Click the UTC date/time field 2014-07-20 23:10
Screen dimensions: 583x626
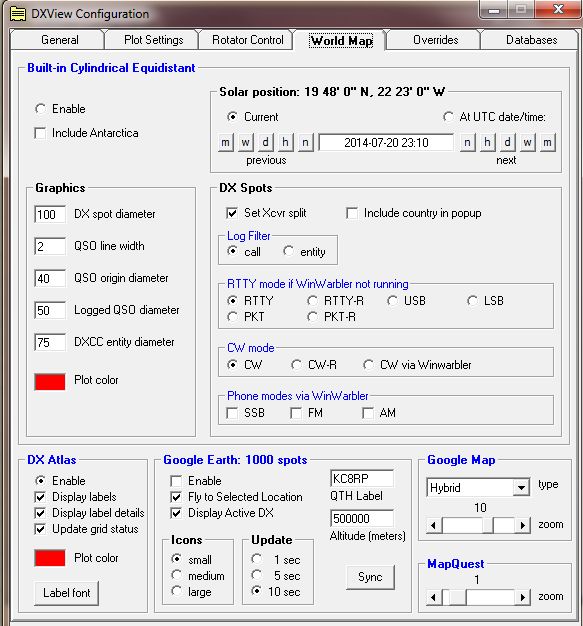(386, 143)
